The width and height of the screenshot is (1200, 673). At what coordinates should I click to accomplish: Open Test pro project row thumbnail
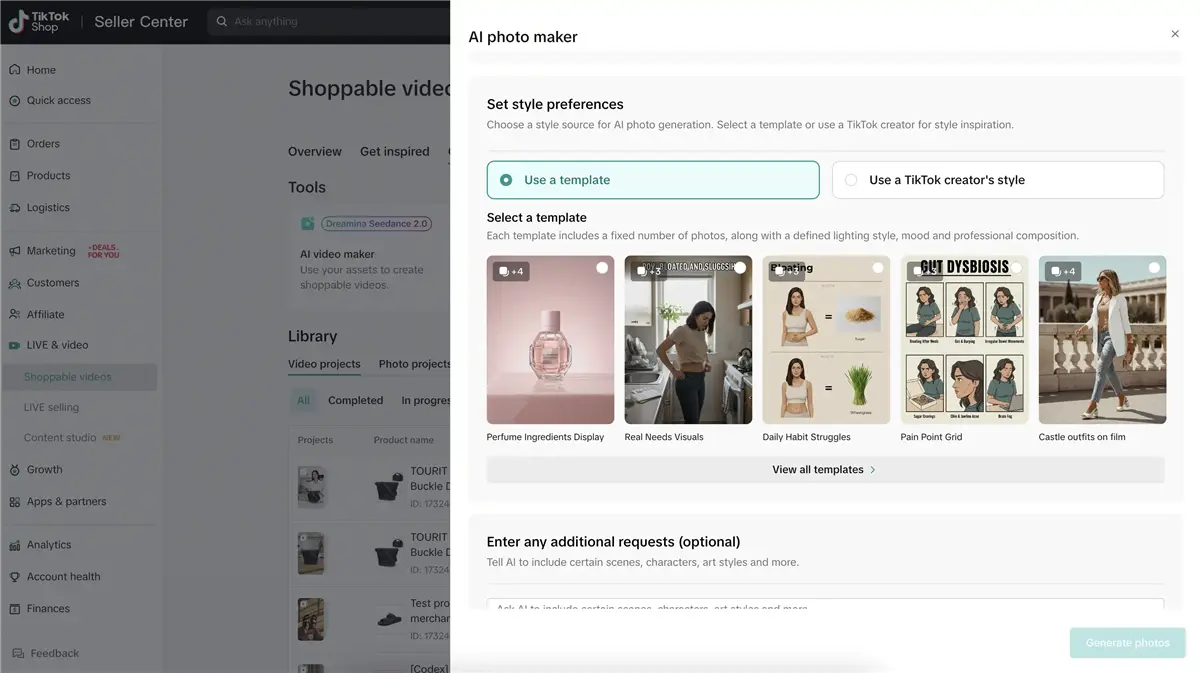tap(311, 619)
